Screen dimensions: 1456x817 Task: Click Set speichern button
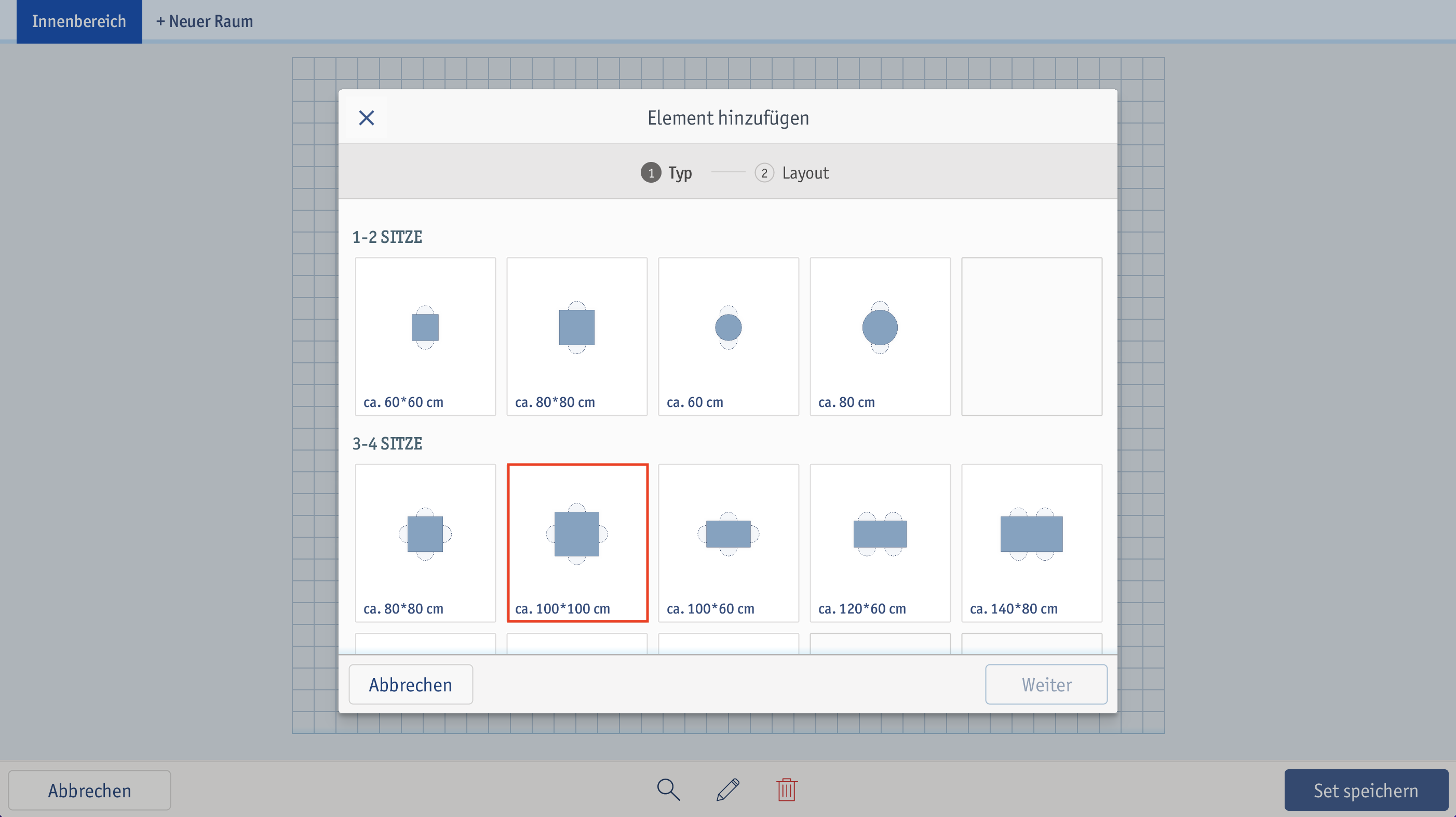[x=1366, y=790]
